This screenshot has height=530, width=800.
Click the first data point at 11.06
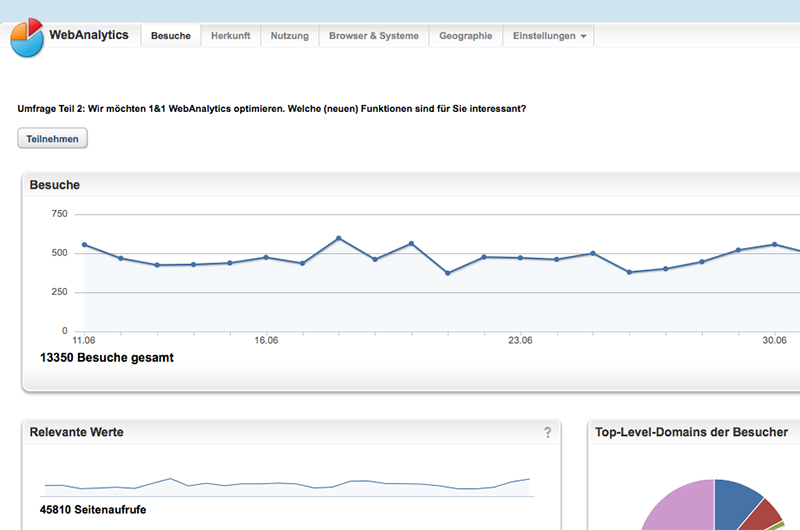click(x=84, y=244)
